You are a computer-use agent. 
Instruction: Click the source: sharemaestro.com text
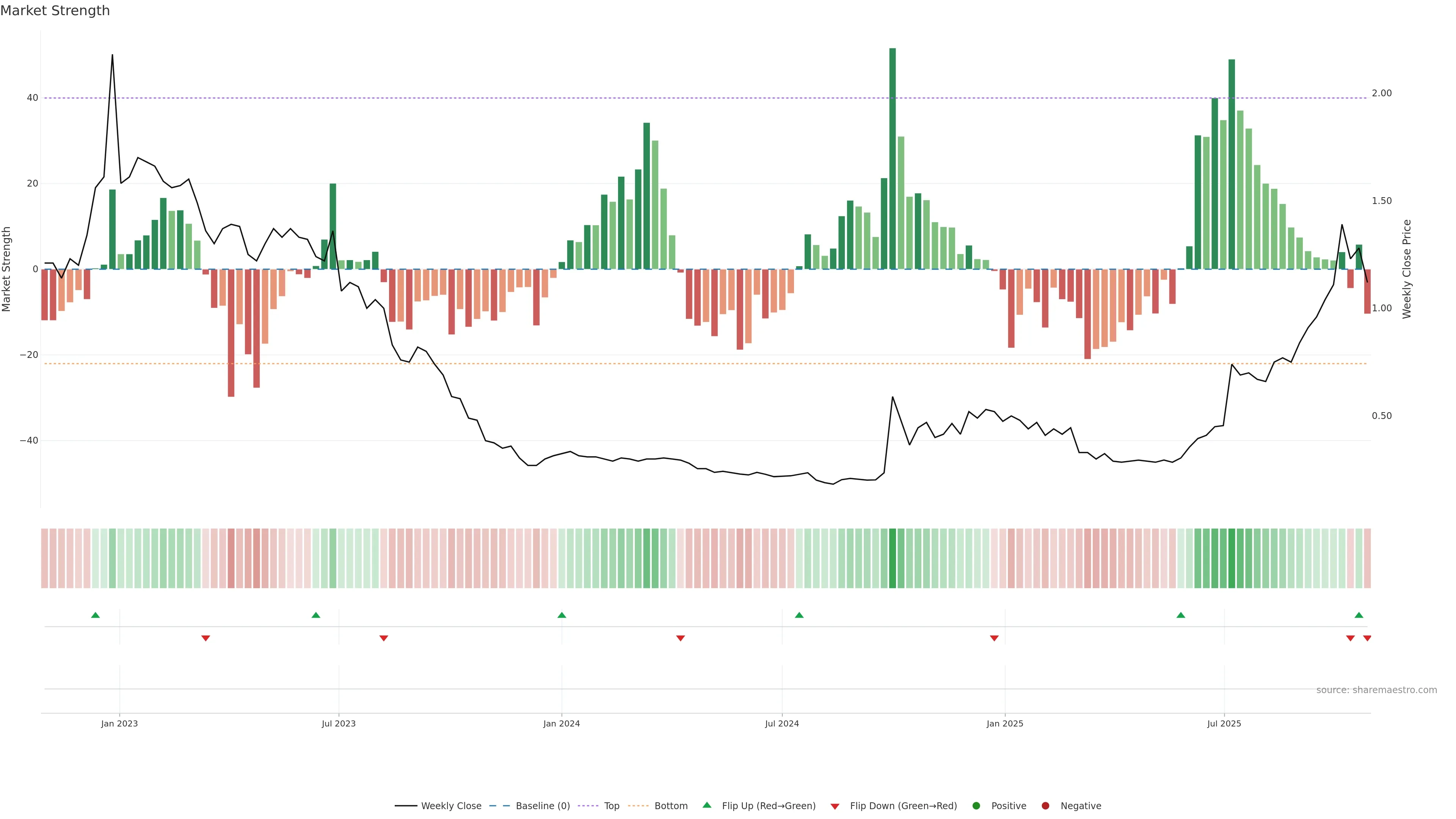coord(1376,690)
